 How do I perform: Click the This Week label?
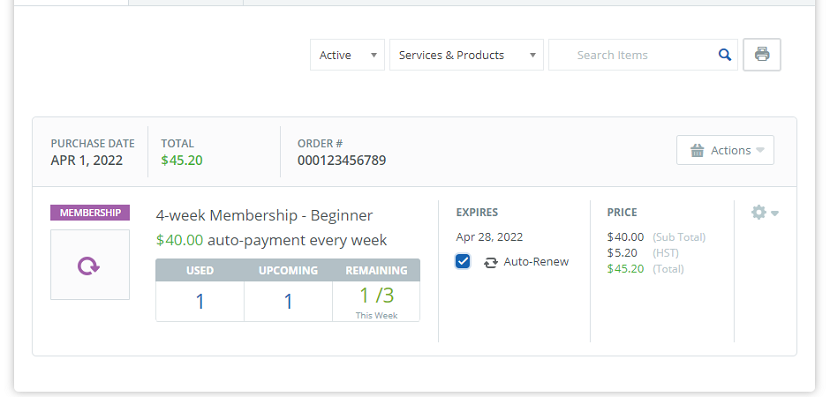click(376, 315)
